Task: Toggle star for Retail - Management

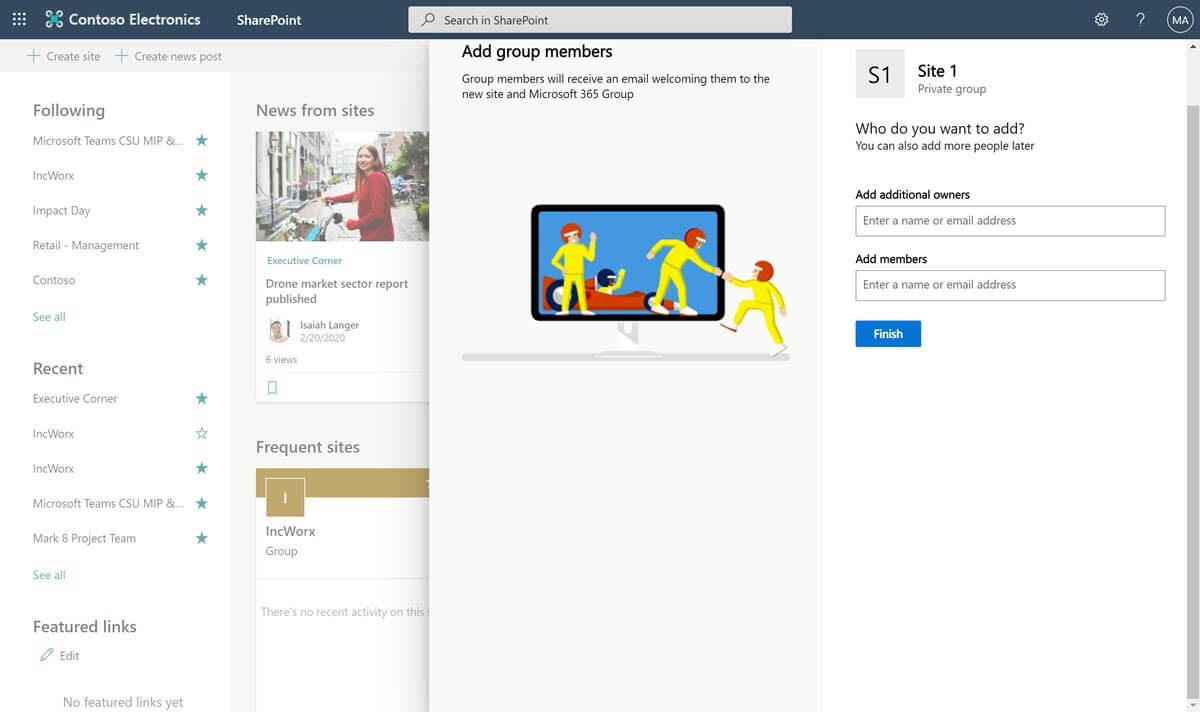Action: pos(201,245)
